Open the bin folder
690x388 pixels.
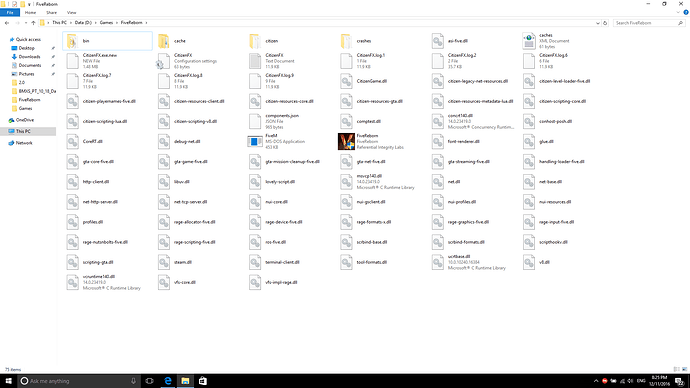[x=107, y=41]
